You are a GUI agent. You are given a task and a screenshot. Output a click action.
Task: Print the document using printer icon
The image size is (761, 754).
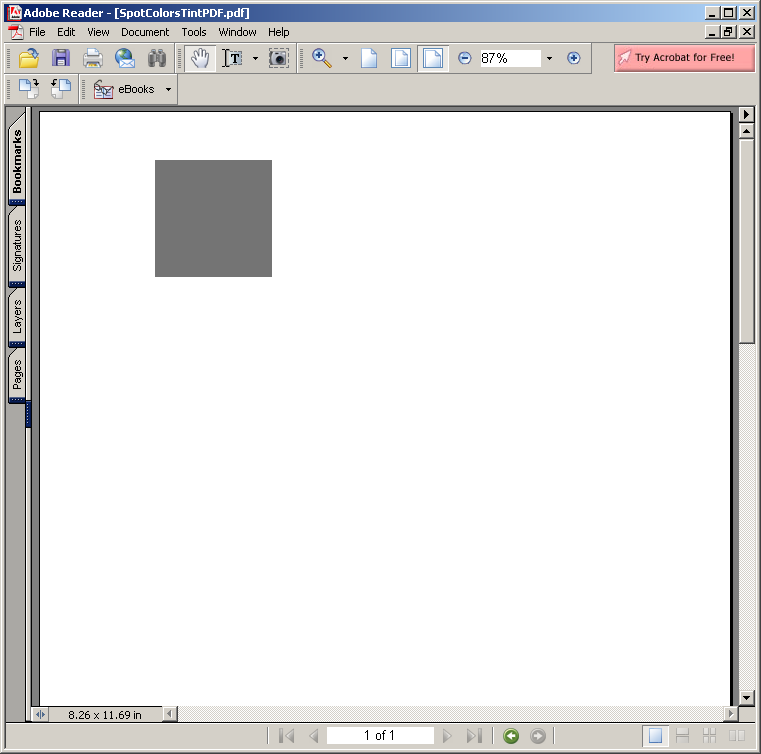tap(93, 58)
